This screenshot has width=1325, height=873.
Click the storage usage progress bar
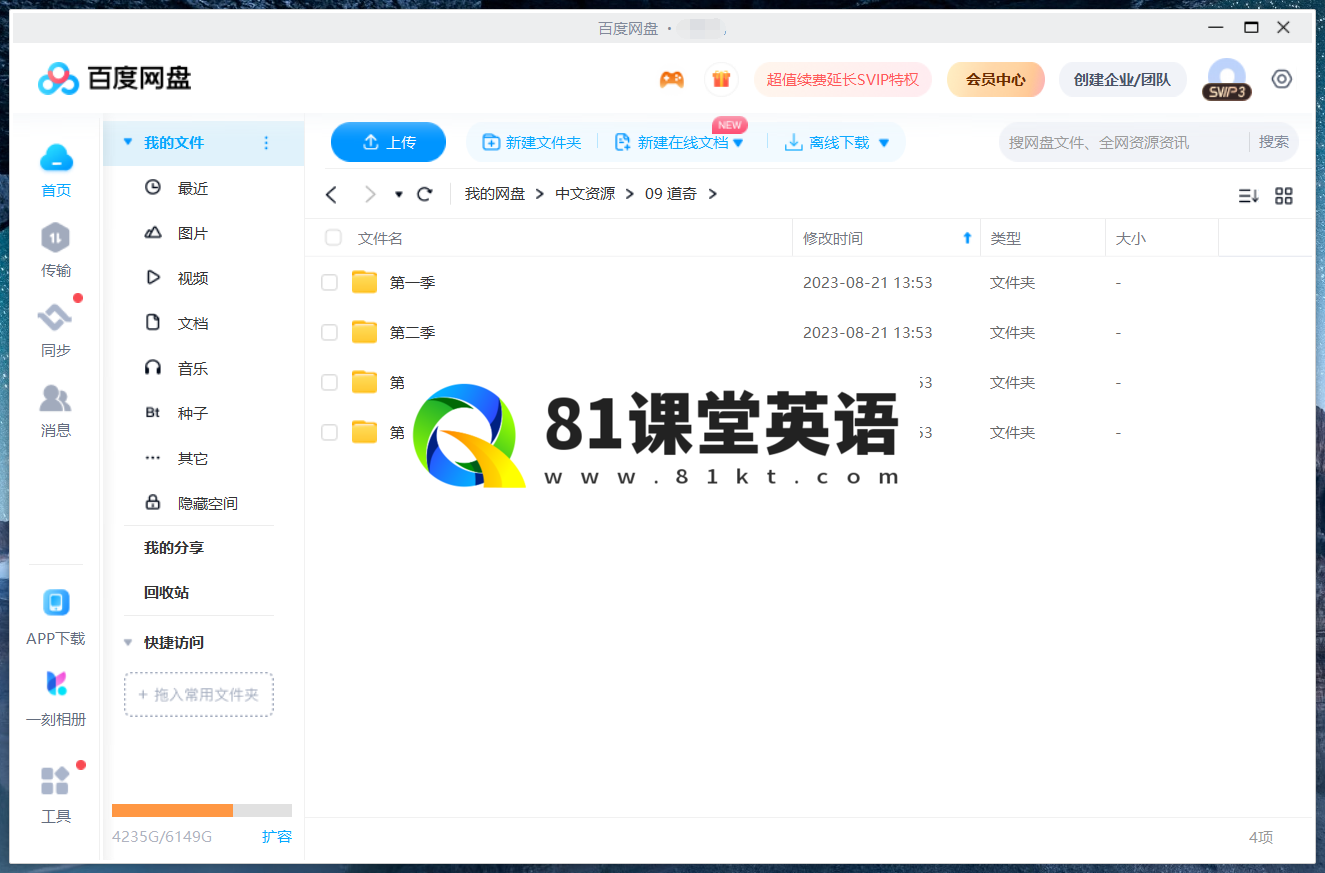click(202, 810)
